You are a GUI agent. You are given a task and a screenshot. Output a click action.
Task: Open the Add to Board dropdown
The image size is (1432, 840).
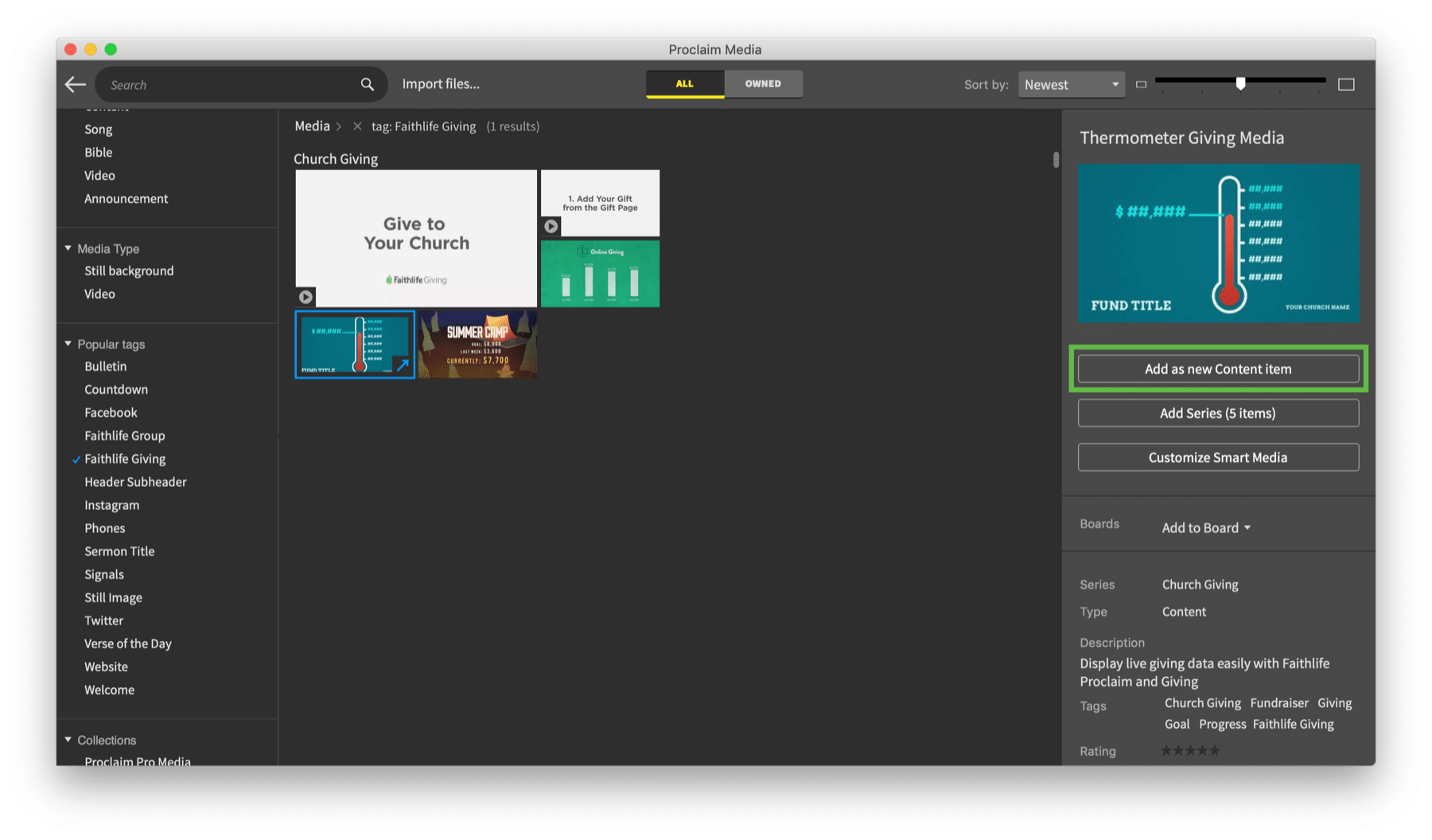click(x=1206, y=527)
